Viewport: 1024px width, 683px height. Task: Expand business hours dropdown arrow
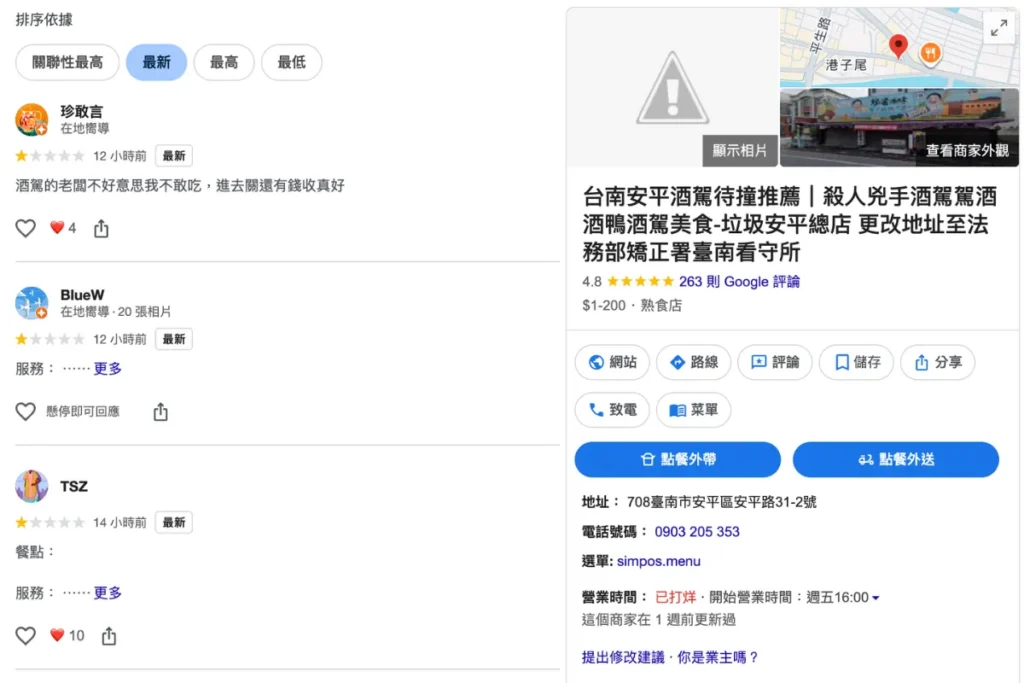click(x=876, y=597)
